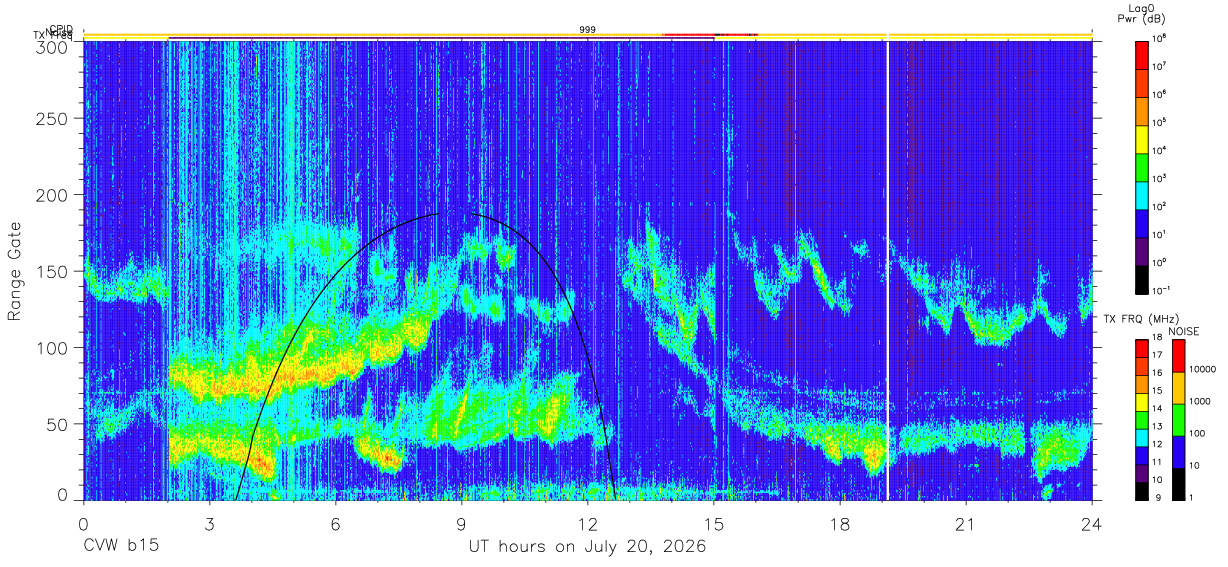Click the red segment of TX FRQ colorbar
This screenshot has width=1228, height=567.
click(x=1142, y=348)
